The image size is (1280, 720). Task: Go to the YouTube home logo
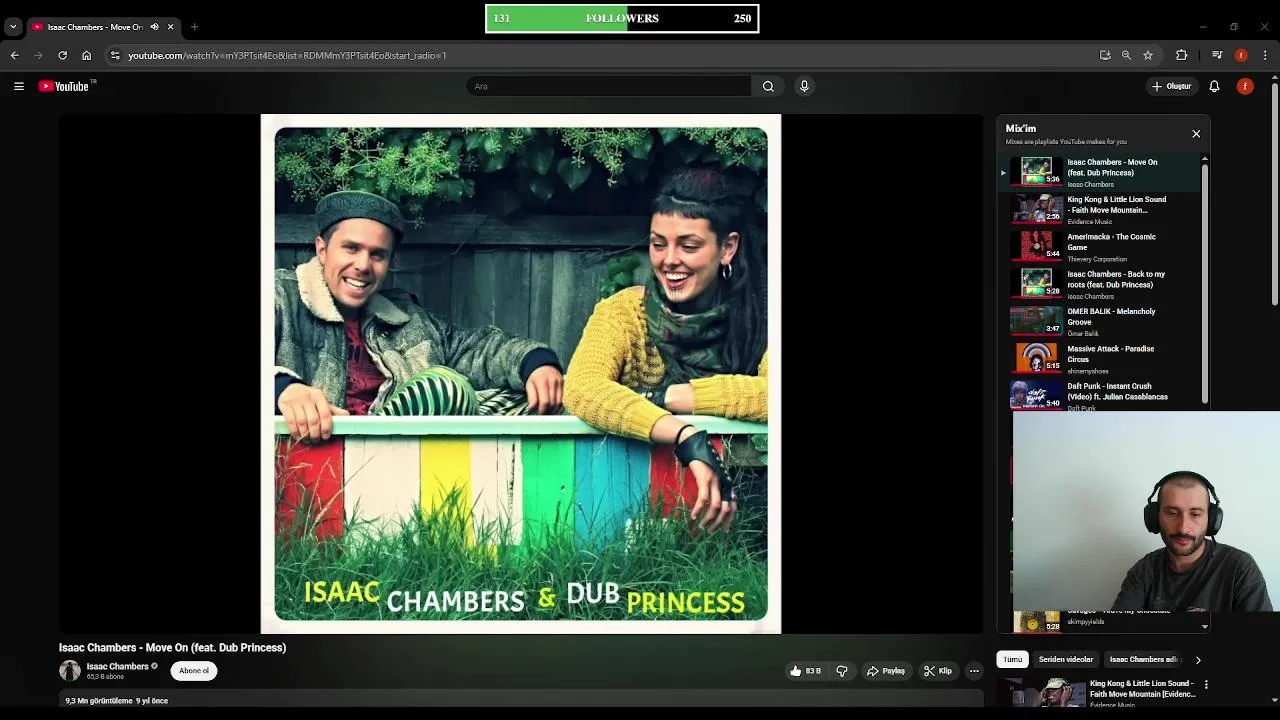(x=64, y=86)
